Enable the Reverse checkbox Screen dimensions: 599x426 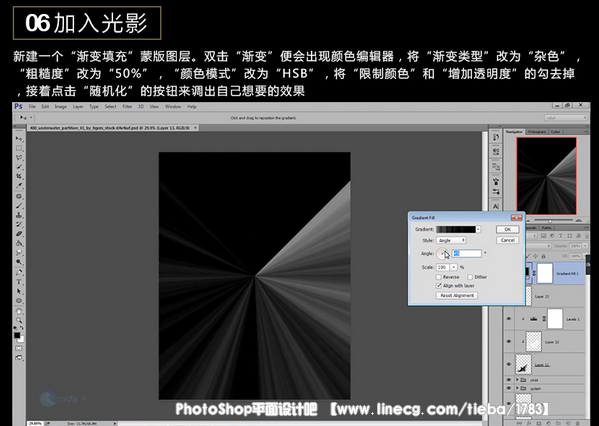tap(439, 277)
